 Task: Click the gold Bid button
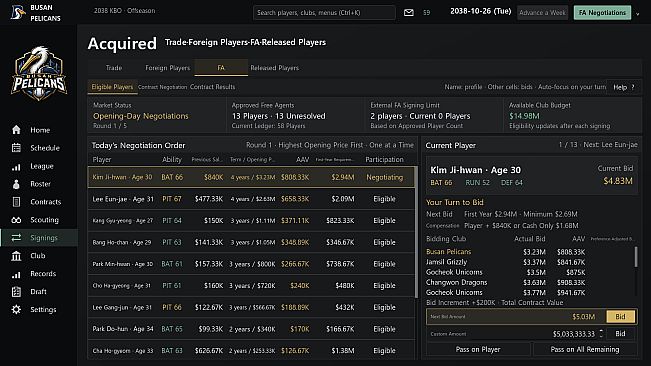tap(620, 317)
